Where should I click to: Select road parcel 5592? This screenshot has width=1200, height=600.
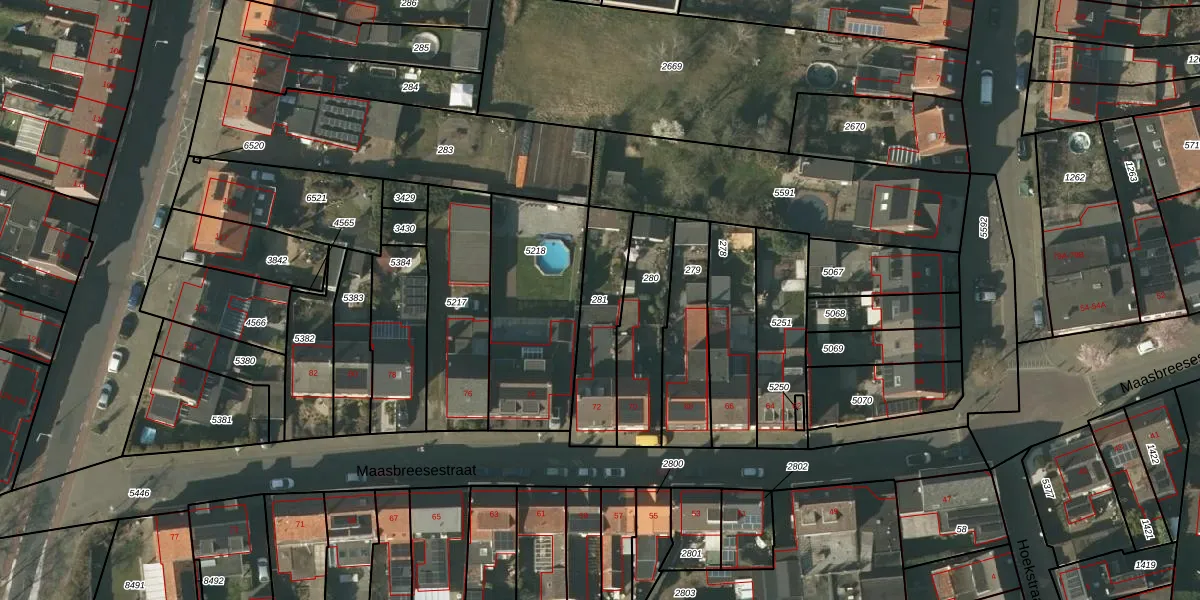982,227
